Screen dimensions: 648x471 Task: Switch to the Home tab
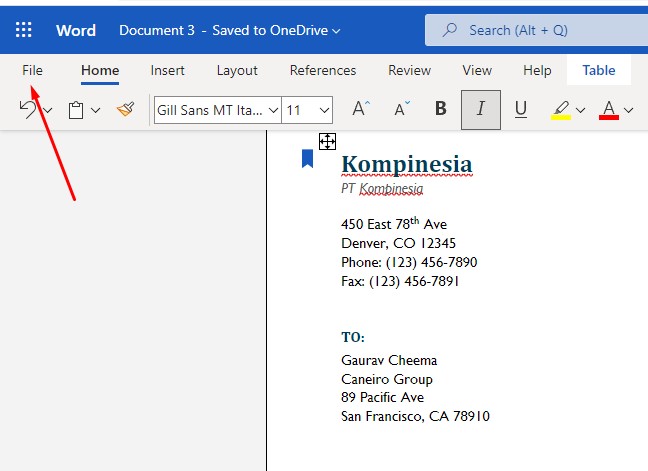click(100, 70)
